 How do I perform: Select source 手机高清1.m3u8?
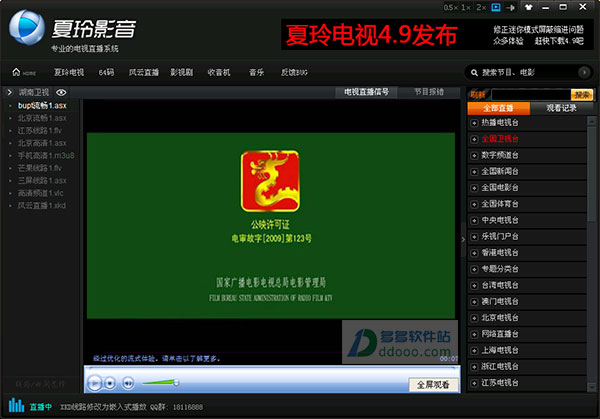click(46, 155)
